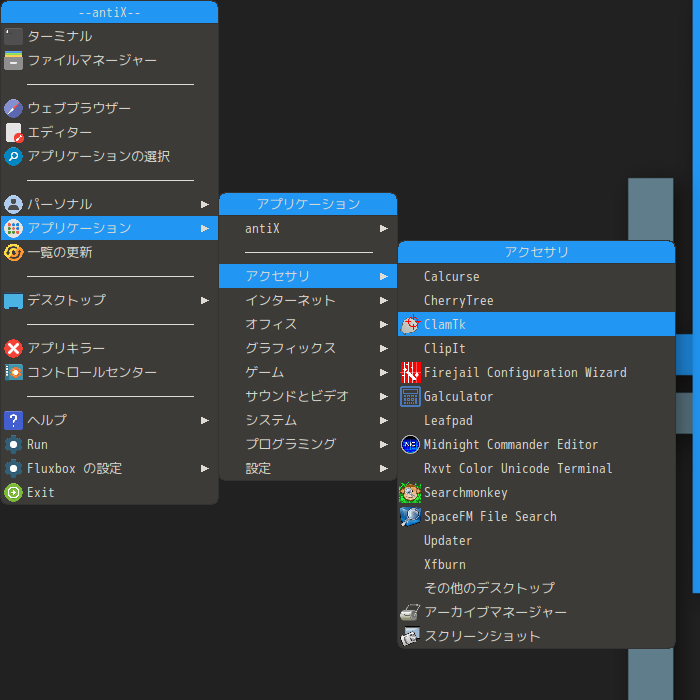The image size is (700, 700).
Task: Click the File Manager icon (ファイルマネージャー)
Action: (13, 60)
